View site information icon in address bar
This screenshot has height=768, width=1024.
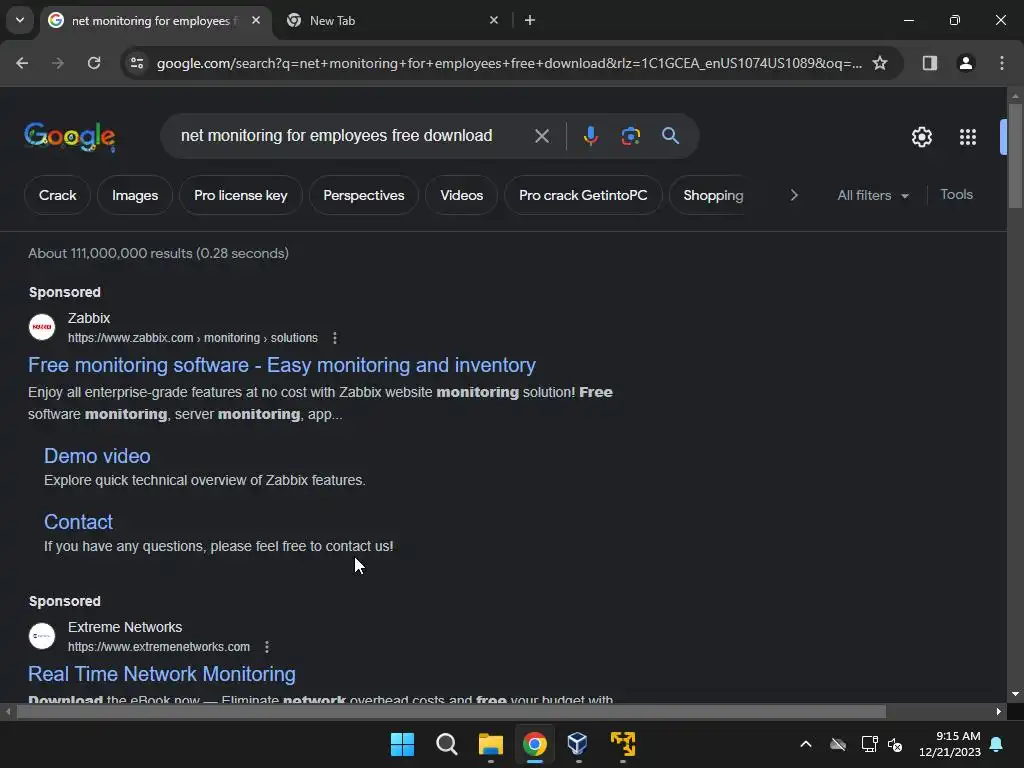click(x=136, y=63)
